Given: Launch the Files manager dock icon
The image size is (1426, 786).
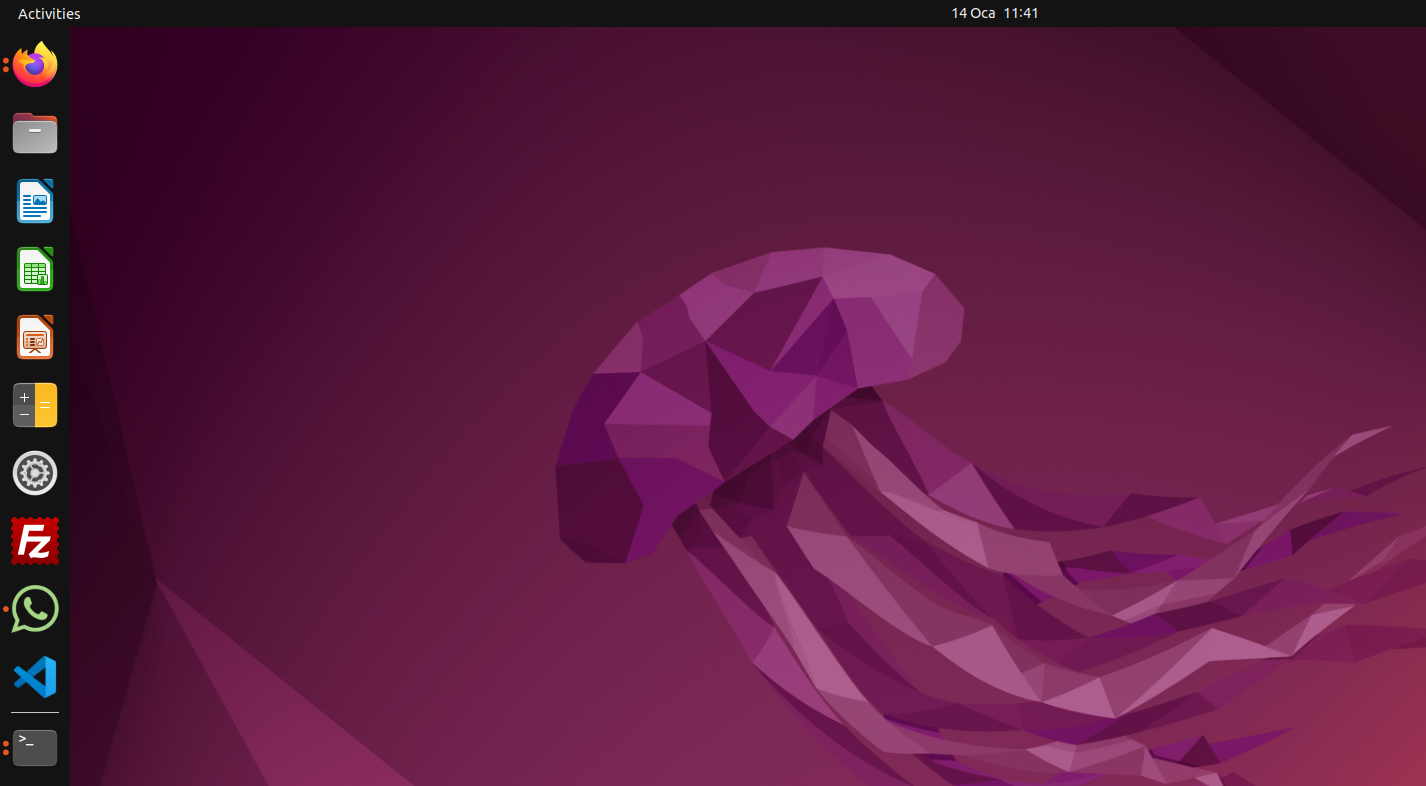Looking at the screenshot, I should 35,133.
